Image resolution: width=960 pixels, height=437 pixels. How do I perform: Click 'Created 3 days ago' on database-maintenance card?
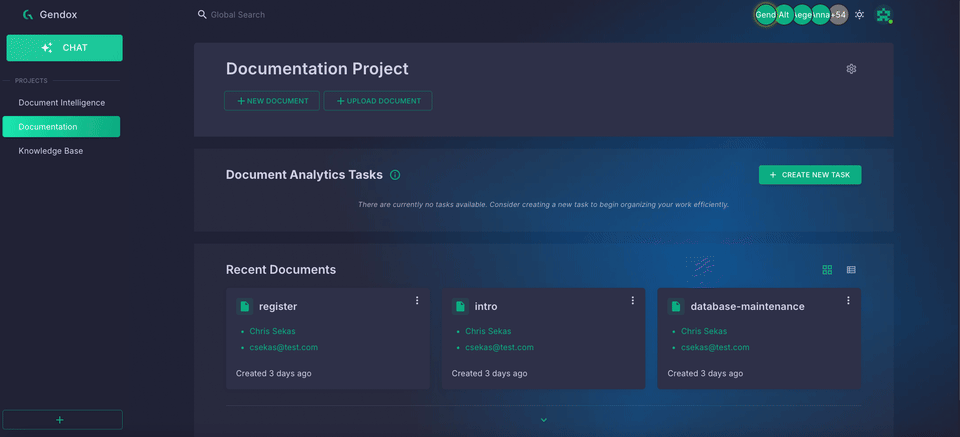tap(705, 373)
